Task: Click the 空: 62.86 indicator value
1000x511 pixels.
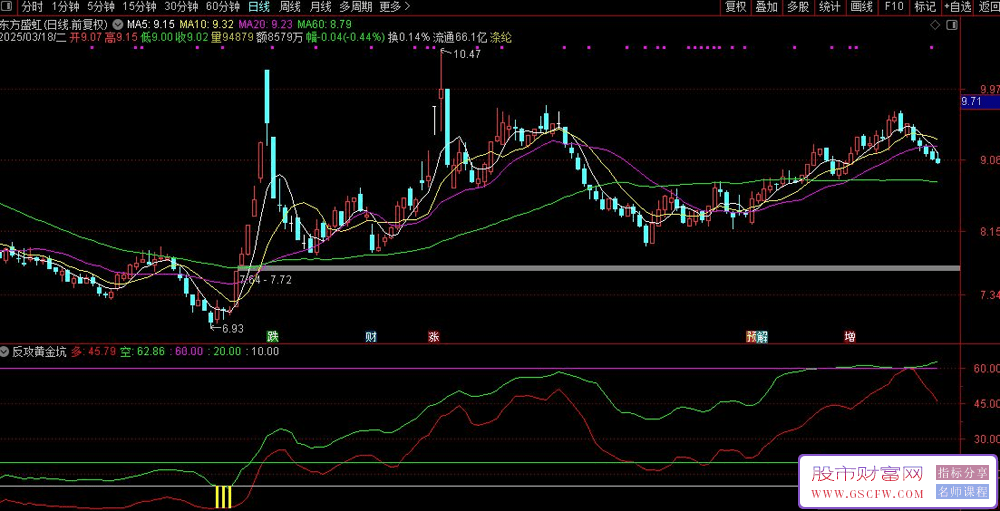Action: 143,351
